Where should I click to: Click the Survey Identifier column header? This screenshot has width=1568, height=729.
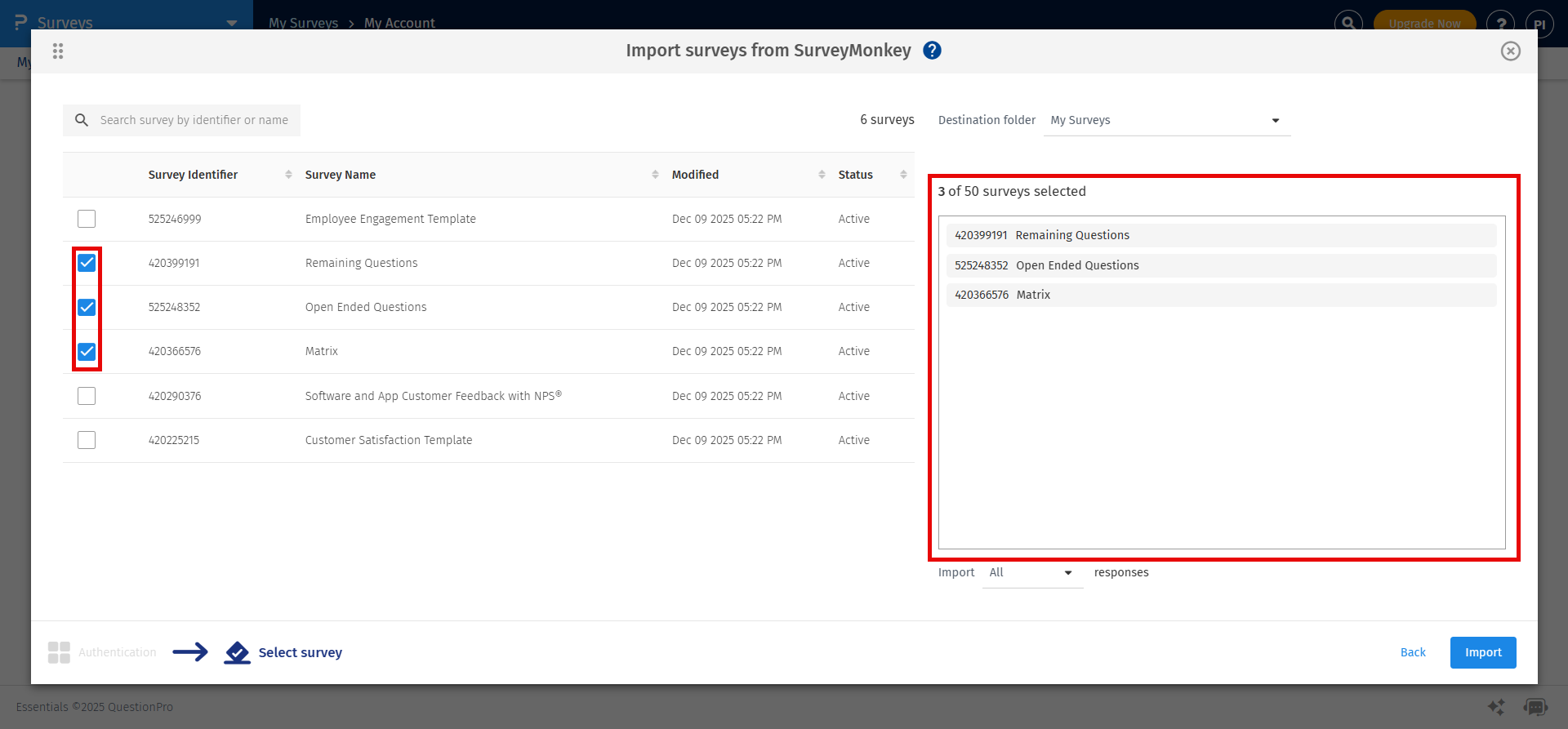coord(193,175)
